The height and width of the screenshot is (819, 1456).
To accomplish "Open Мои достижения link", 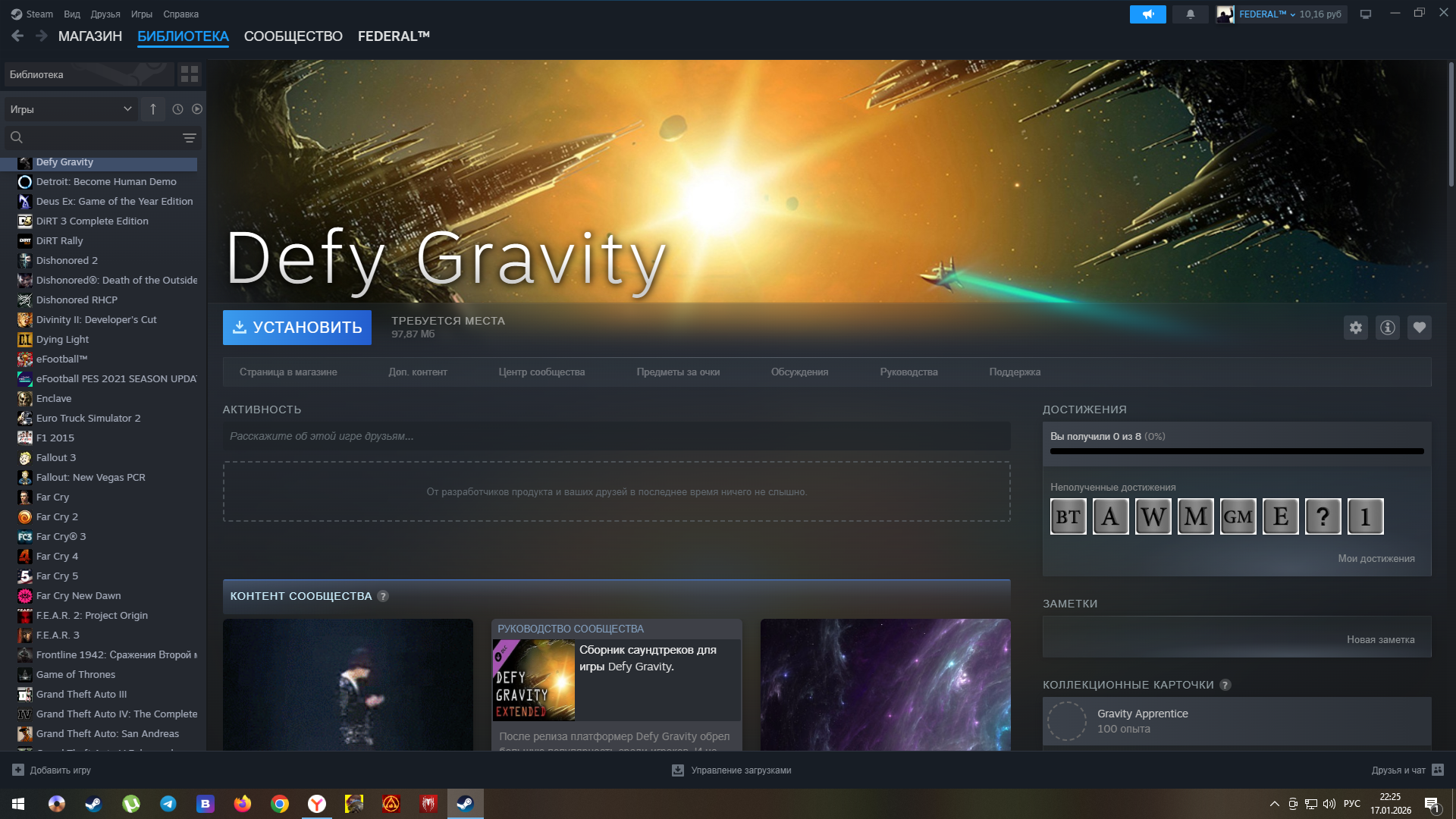I will coord(1376,559).
